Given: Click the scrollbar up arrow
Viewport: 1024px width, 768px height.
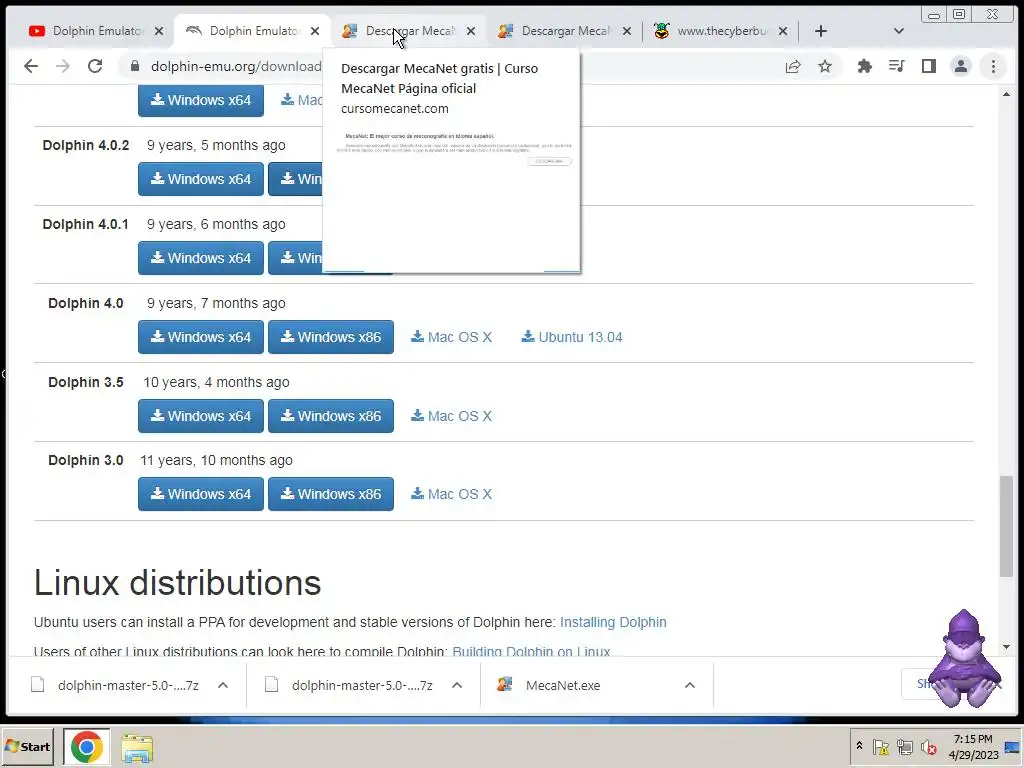Looking at the screenshot, I should (x=1006, y=95).
